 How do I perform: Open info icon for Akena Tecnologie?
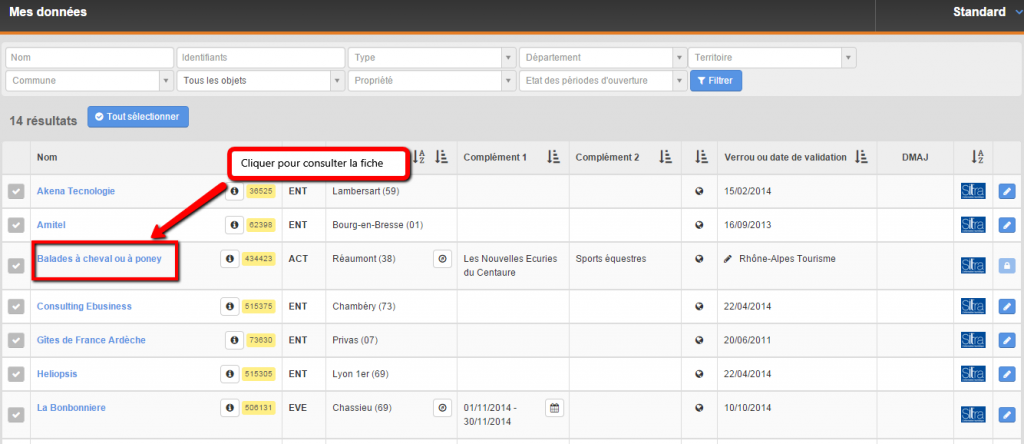pyautogui.click(x=234, y=191)
